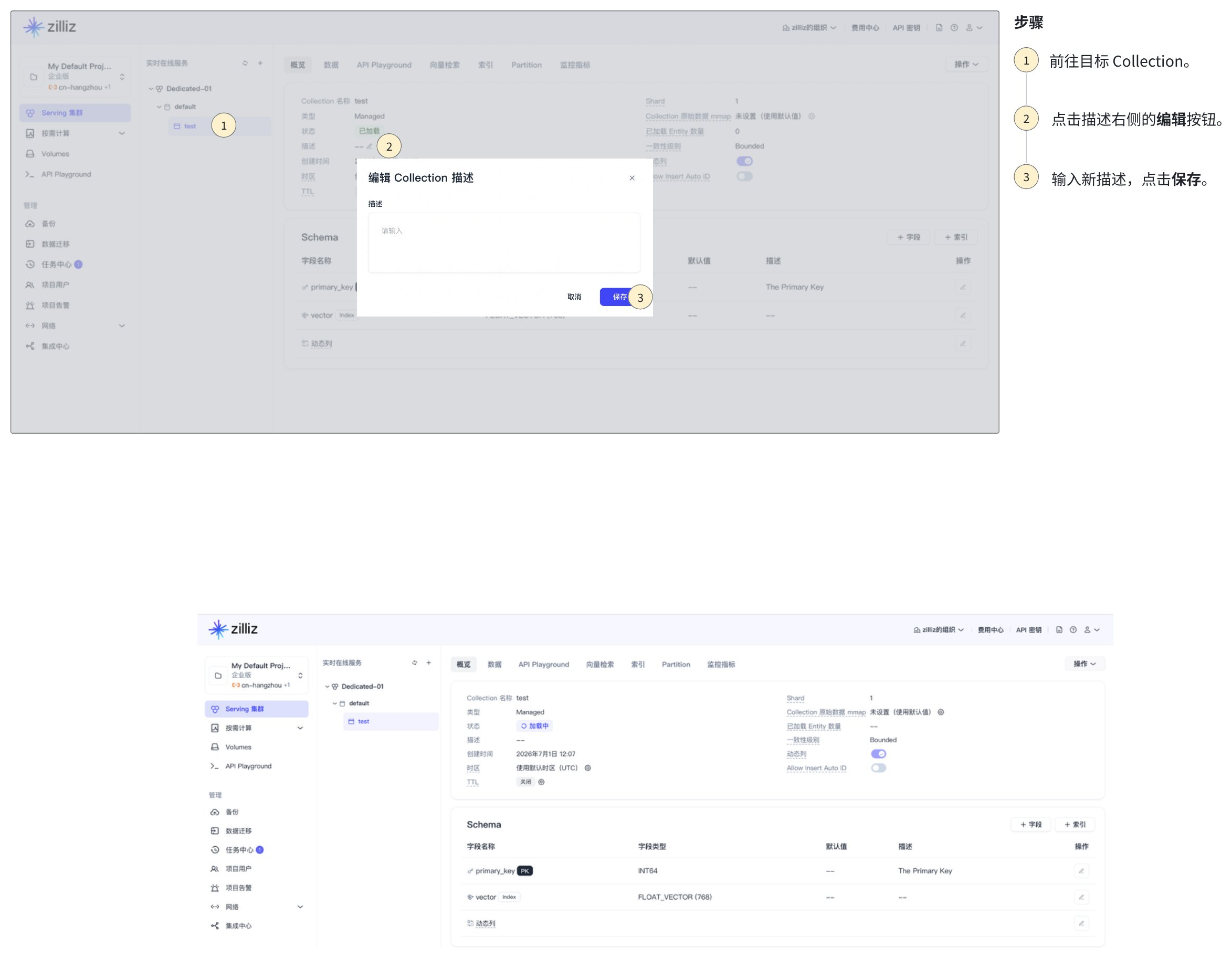Image resolution: width=1232 pixels, height=958 pixels.
Task: Open the 操作 dropdown in the undimmed console
Action: (x=1084, y=664)
